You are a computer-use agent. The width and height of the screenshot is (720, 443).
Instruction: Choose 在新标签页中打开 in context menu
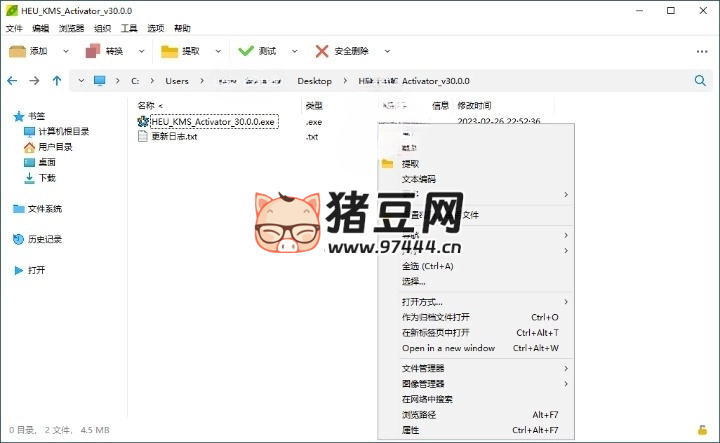coord(436,333)
